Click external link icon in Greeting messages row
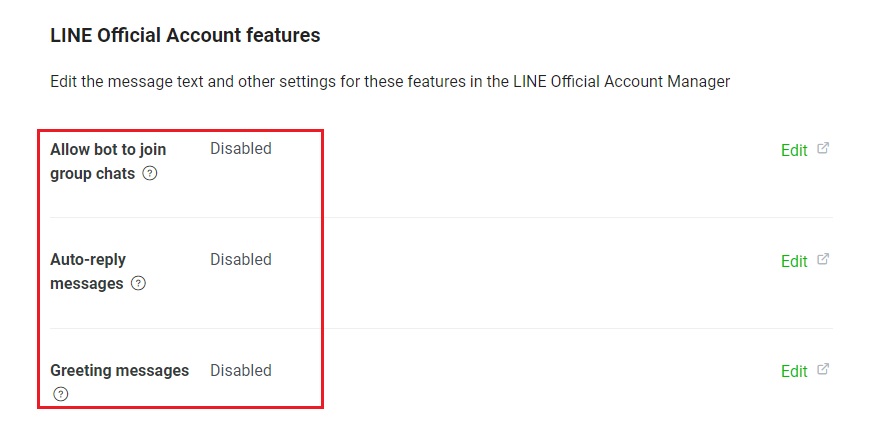The width and height of the screenshot is (879, 431). 823,370
